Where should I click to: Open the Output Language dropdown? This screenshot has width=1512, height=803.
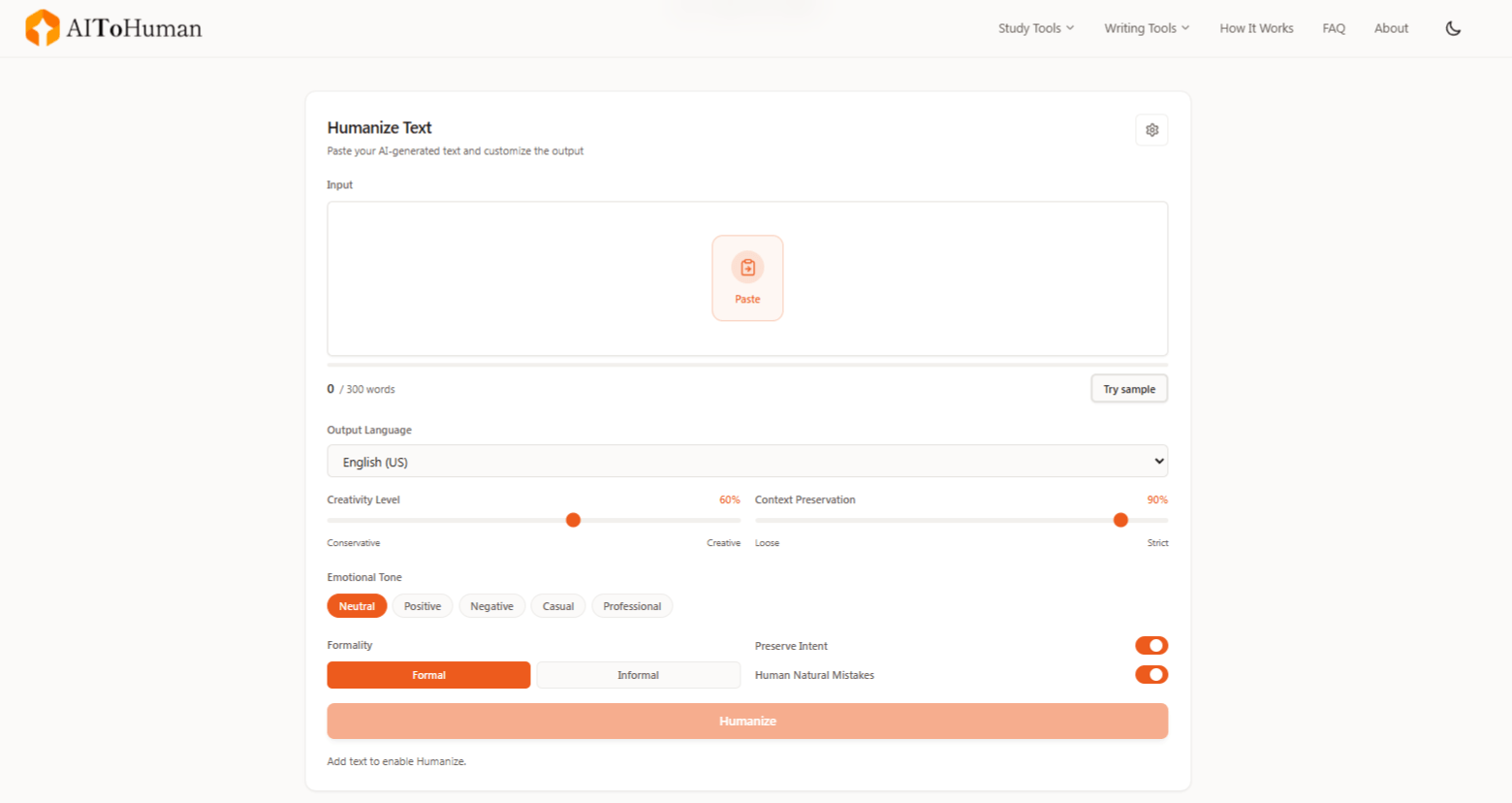[747, 462]
